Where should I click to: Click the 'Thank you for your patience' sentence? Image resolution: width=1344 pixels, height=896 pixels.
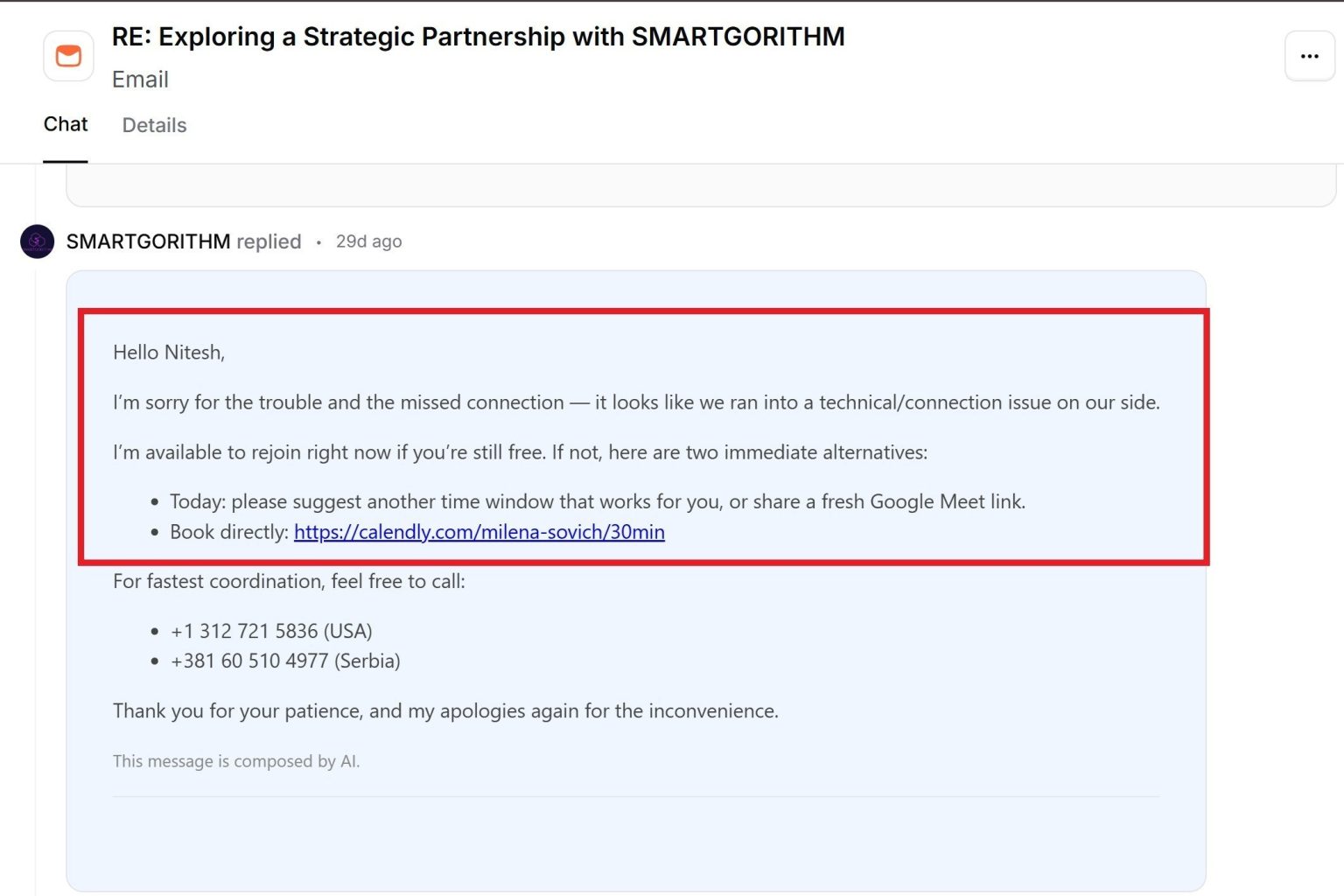click(x=445, y=710)
